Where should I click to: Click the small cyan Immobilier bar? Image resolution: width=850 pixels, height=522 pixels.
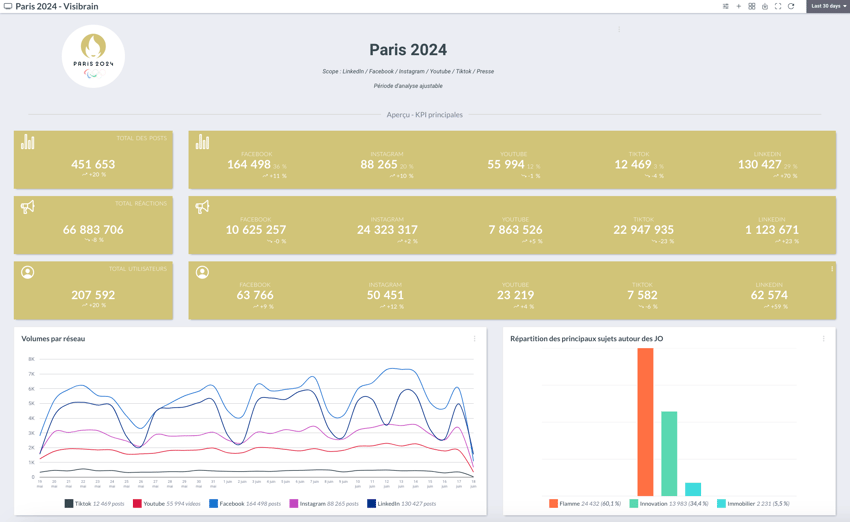693,489
